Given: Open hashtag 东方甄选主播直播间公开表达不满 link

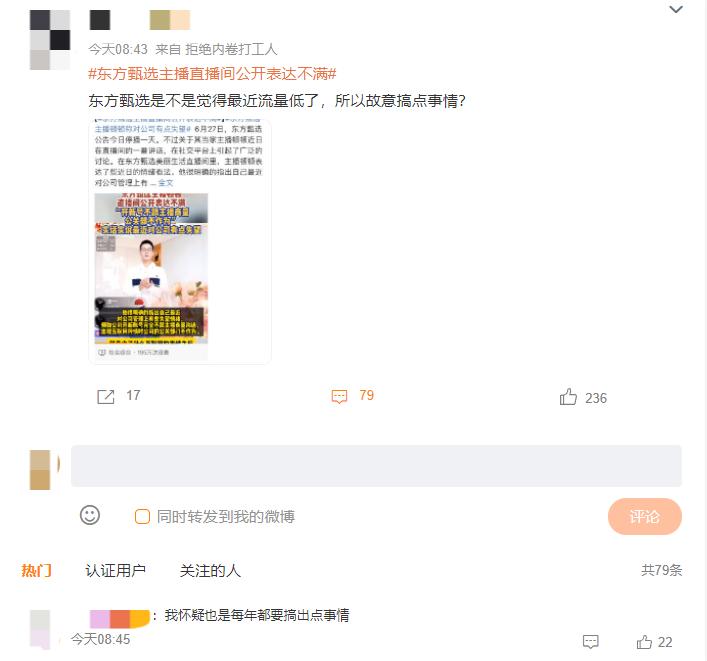Looking at the screenshot, I should coord(212,73).
